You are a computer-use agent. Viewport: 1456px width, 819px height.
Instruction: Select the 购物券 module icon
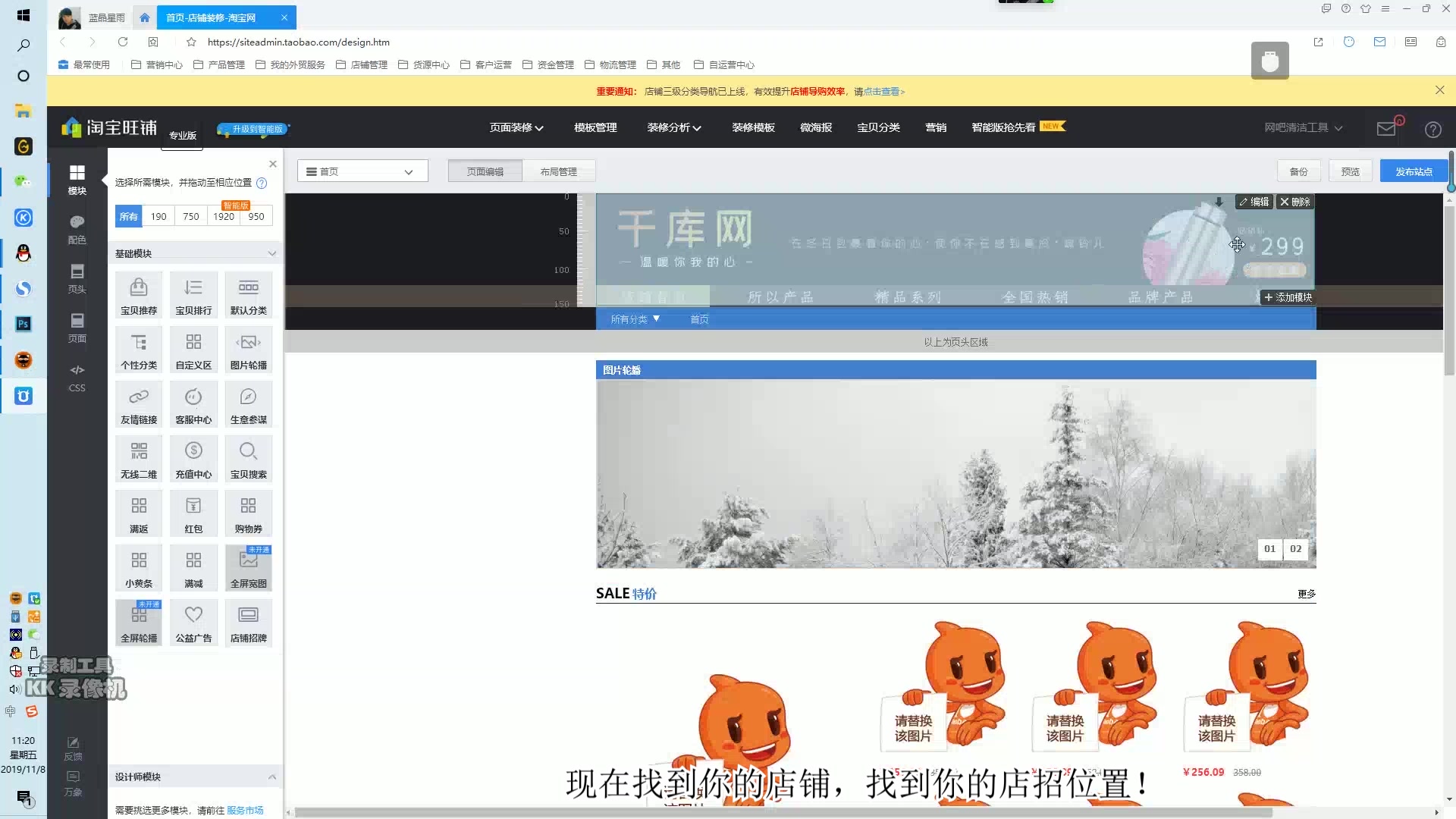pos(248,513)
